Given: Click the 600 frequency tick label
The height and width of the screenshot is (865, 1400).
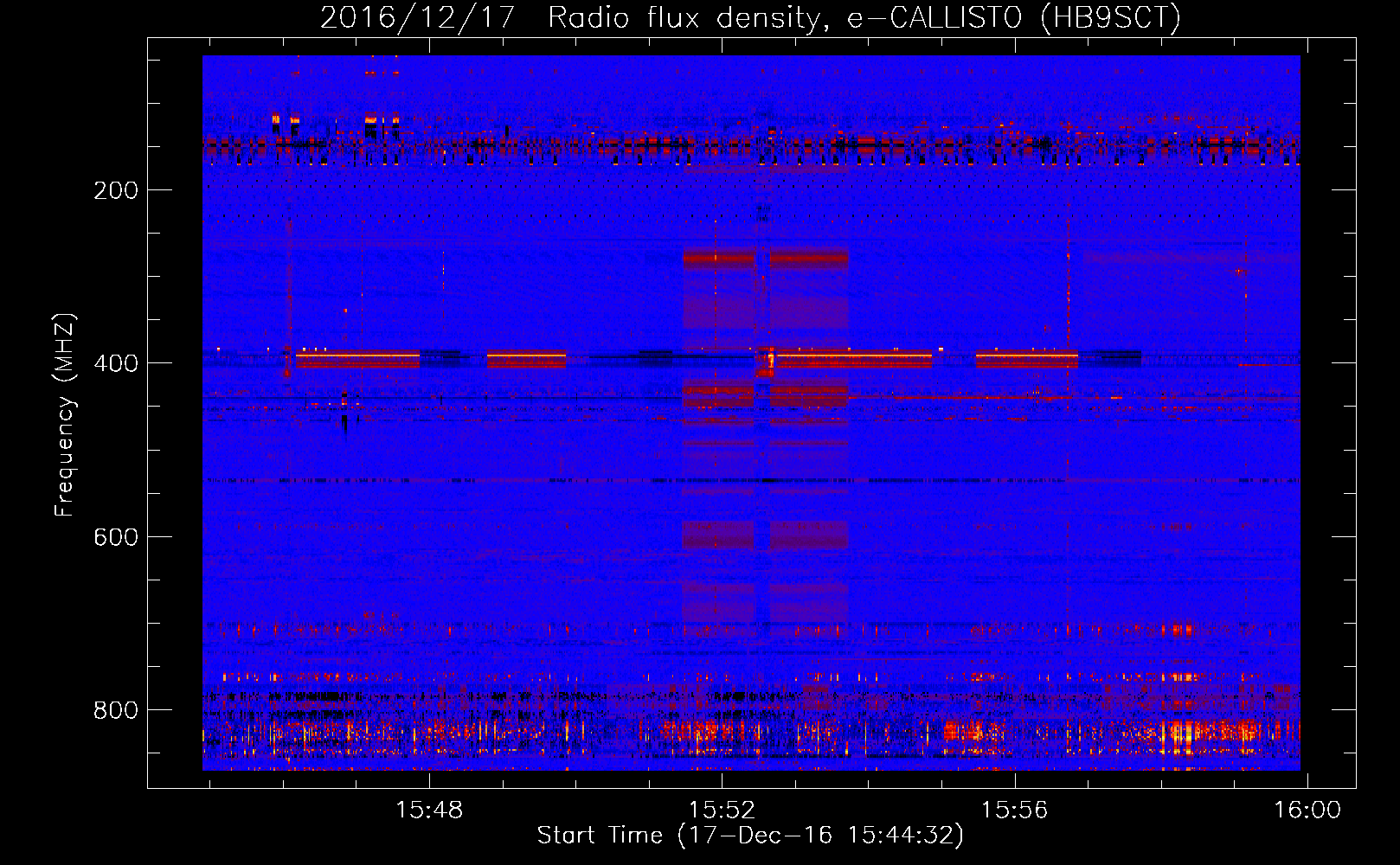Looking at the screenshot, I should point(116,537).
